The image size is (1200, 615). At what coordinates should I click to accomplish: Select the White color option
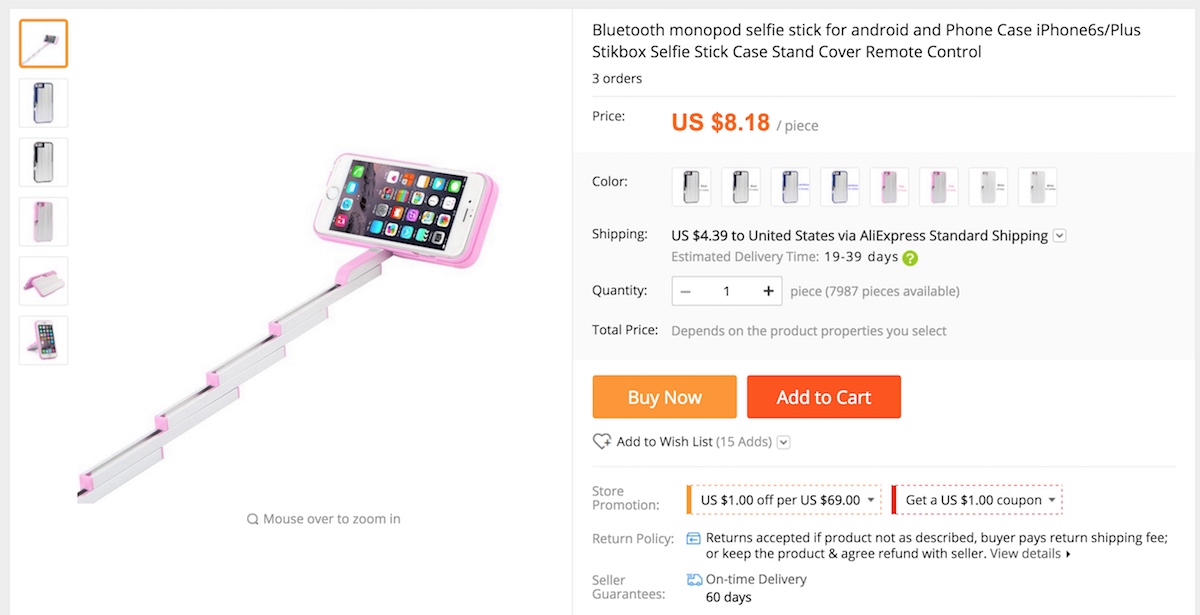pos(988,186)
